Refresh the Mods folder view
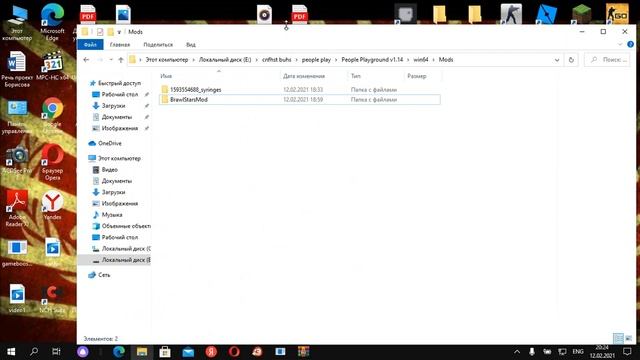This screenshot has width=640, height=360. coord(571,60)
